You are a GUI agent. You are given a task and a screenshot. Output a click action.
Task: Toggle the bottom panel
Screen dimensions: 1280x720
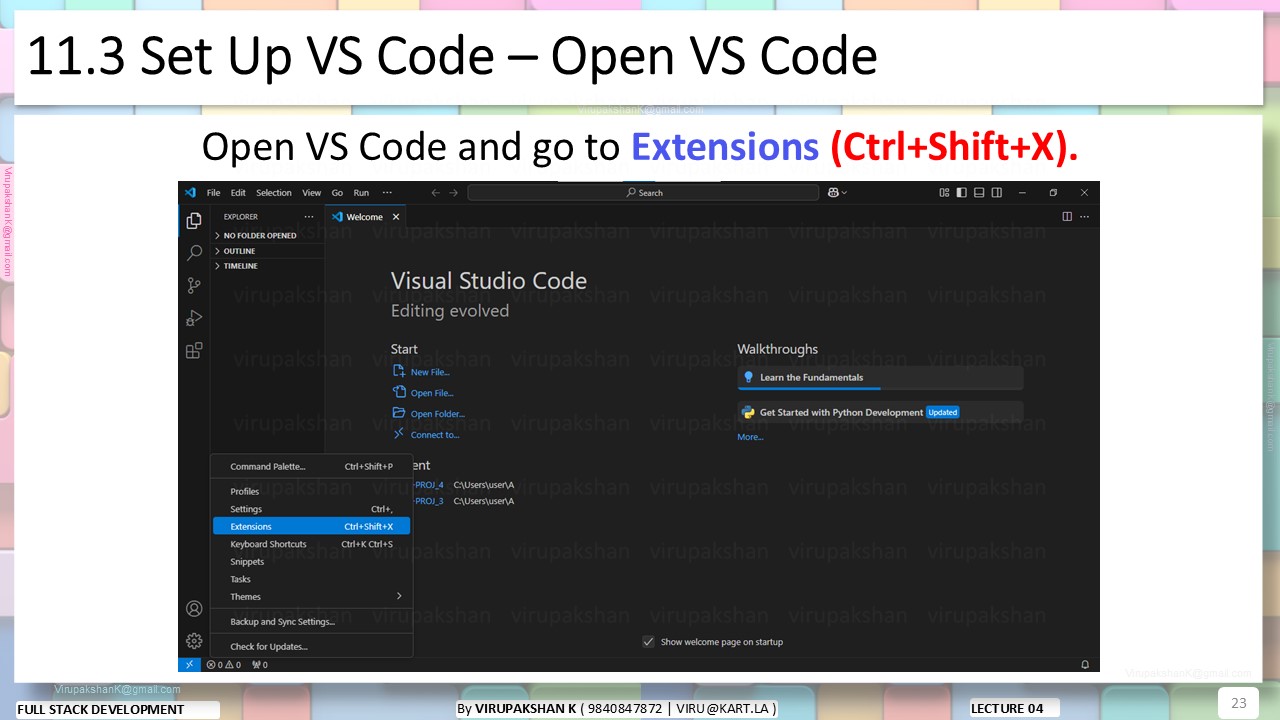979,192
